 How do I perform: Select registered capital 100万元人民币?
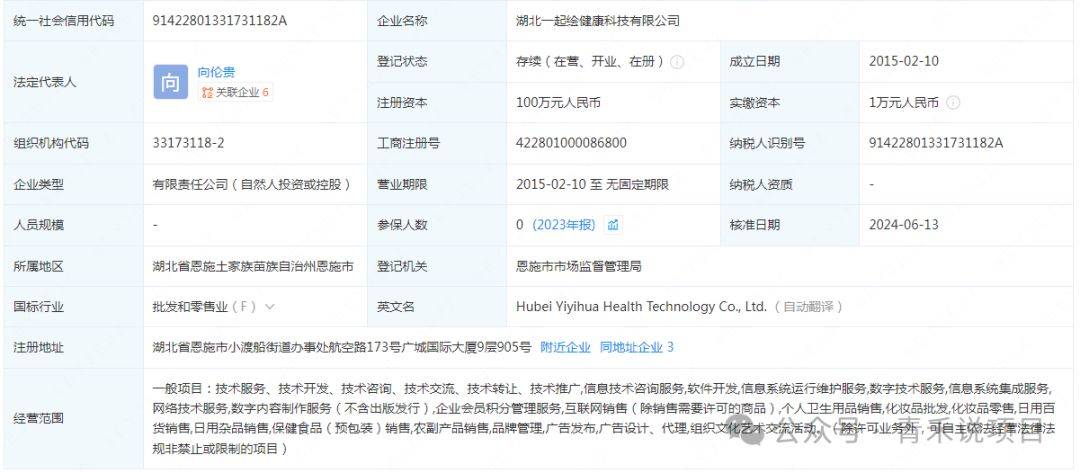pyautogui.click(x=558, y=103)
